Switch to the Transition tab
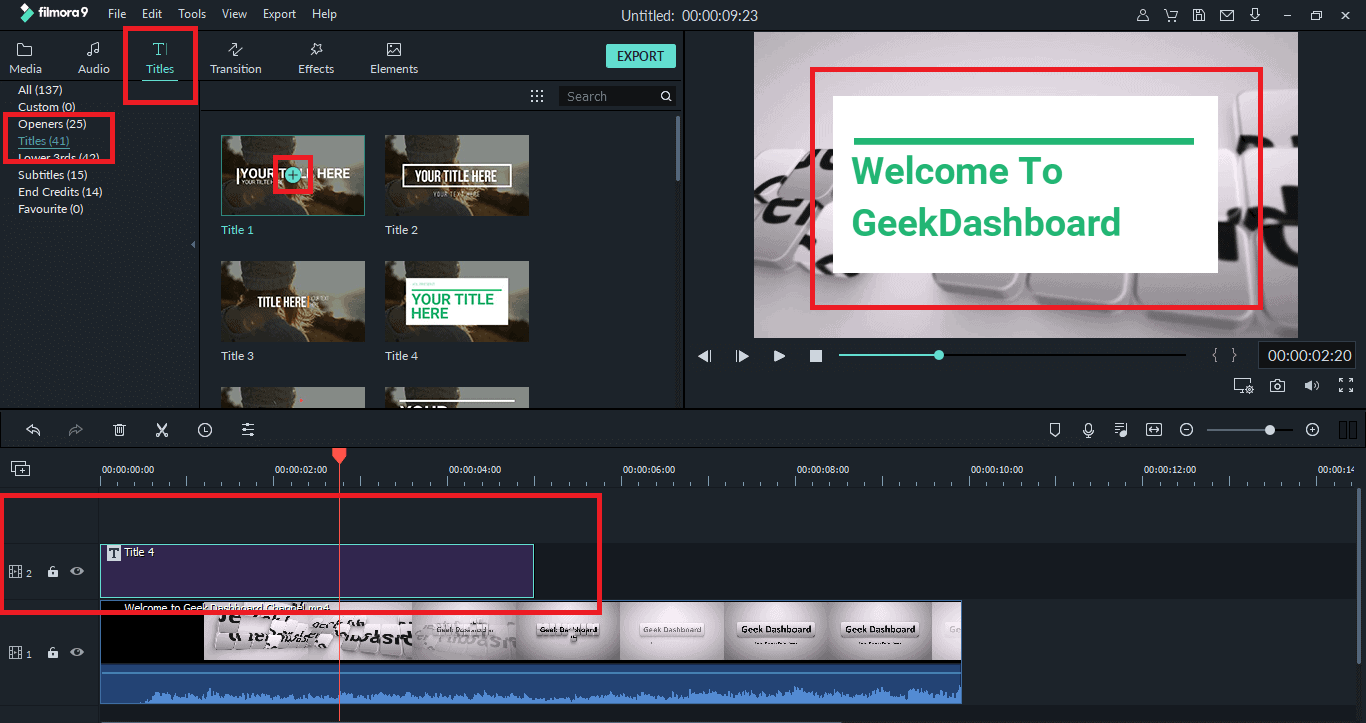Screen dimensions: 1366x723 point(235,56)
